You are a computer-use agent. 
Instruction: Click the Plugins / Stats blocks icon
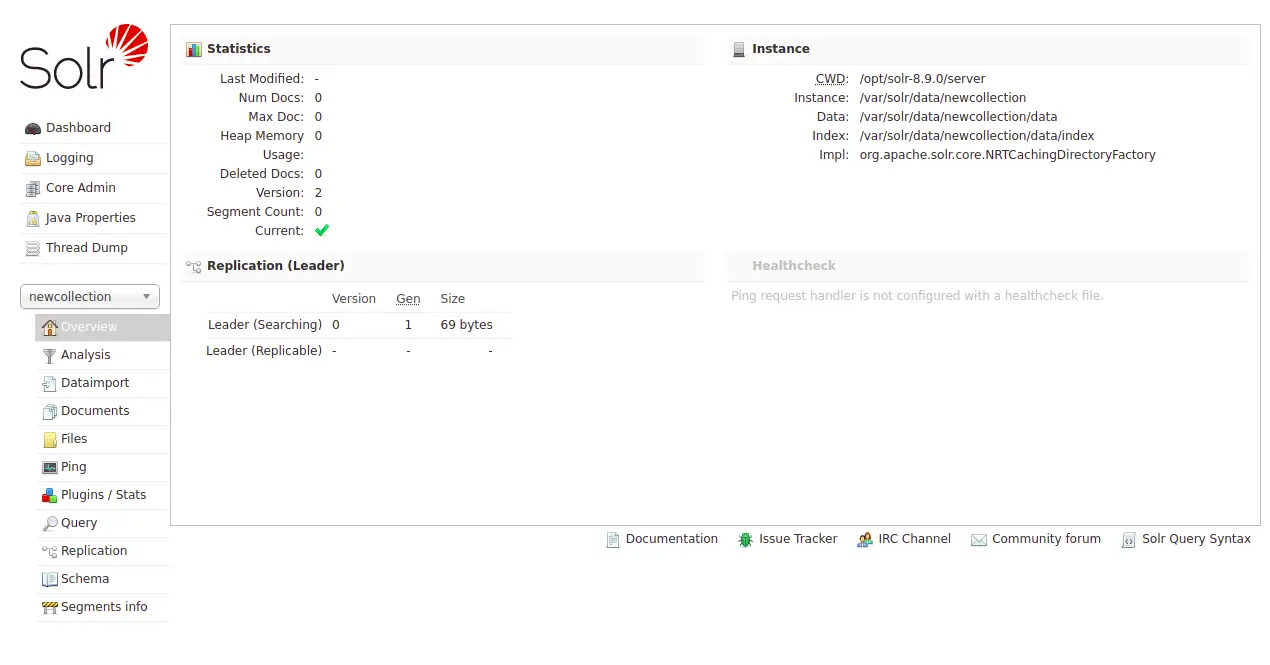50,495
